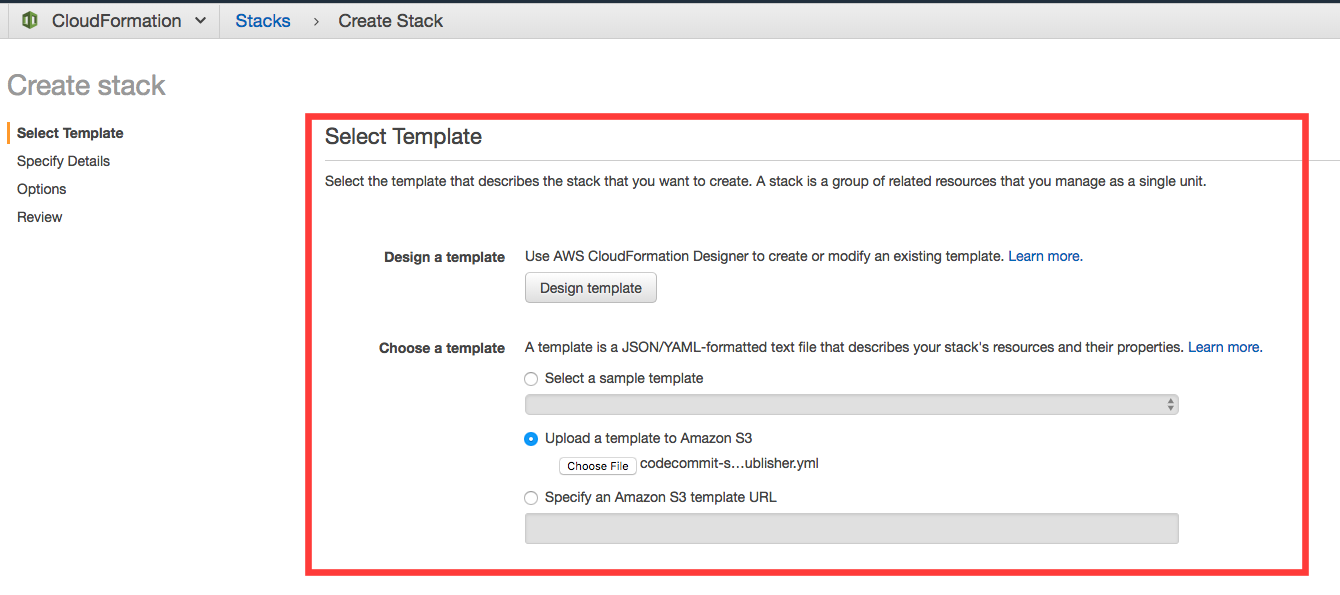Select the 'Select Template' step in sidebar
This screenshot has height=595, width=1340.
[x=69, y=132]
